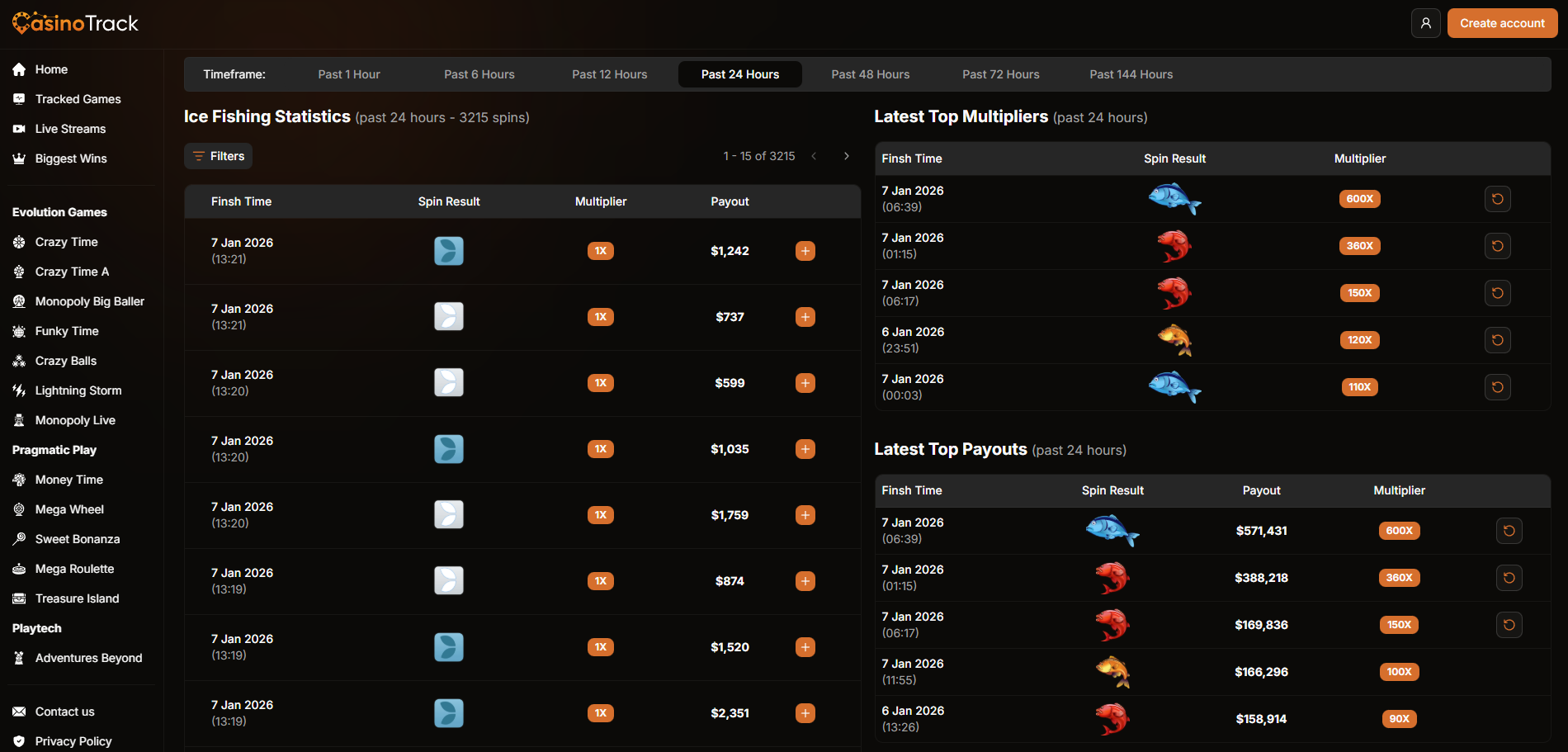Screen dimensions: 1568x752
Task: Select Past 144 Hours timeframe
Action: coord(1131,74)
